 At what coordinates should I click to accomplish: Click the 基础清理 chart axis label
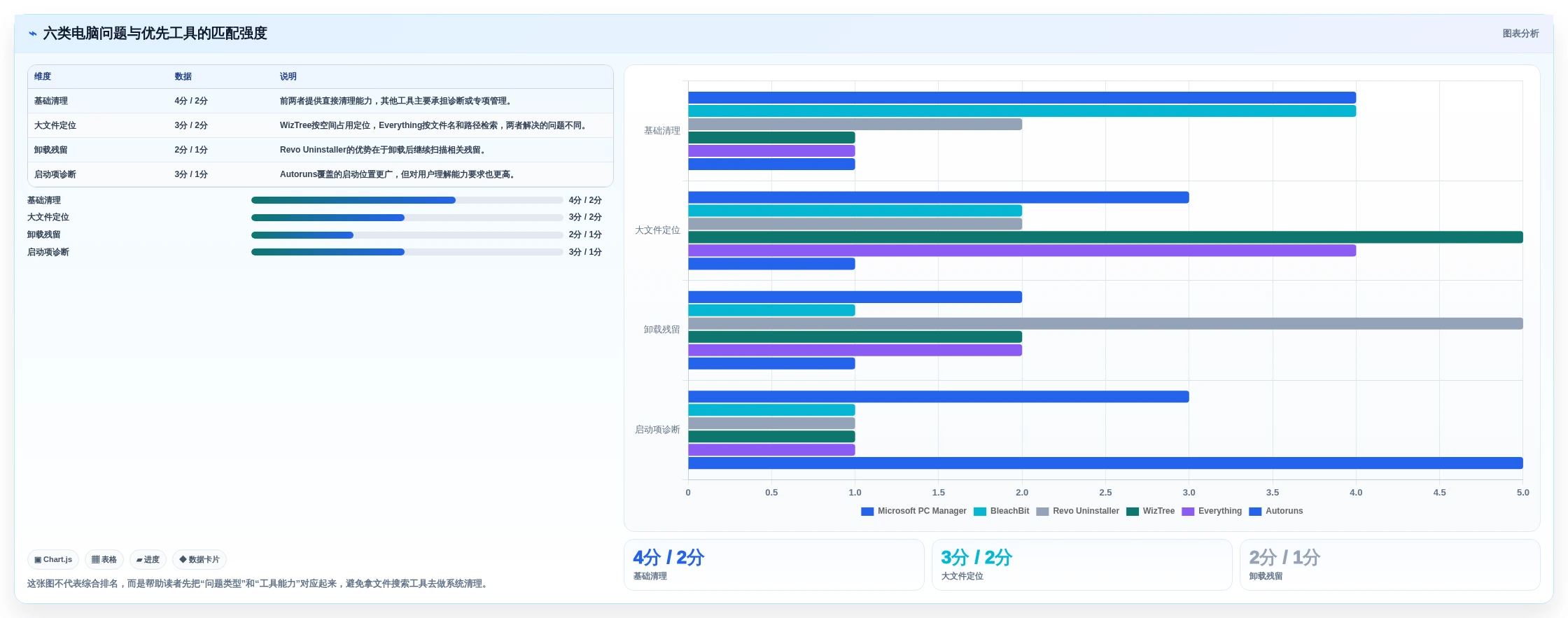(x=661, y=131)
